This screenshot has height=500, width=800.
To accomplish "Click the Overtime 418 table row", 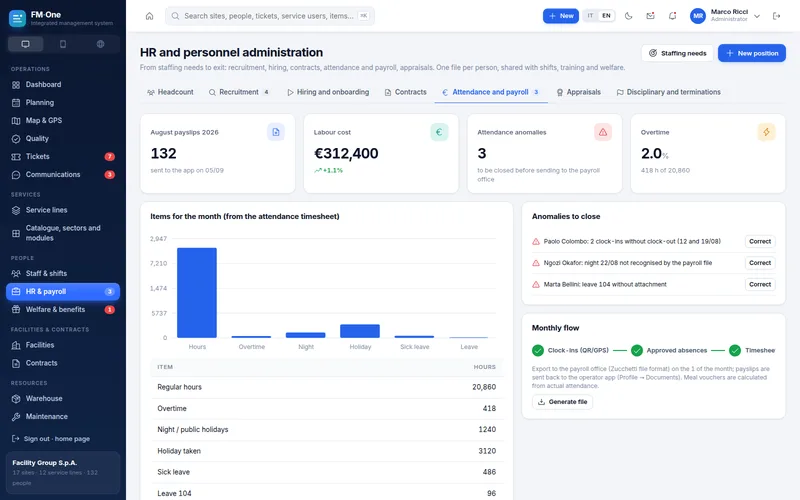I will tap(327, 409).
